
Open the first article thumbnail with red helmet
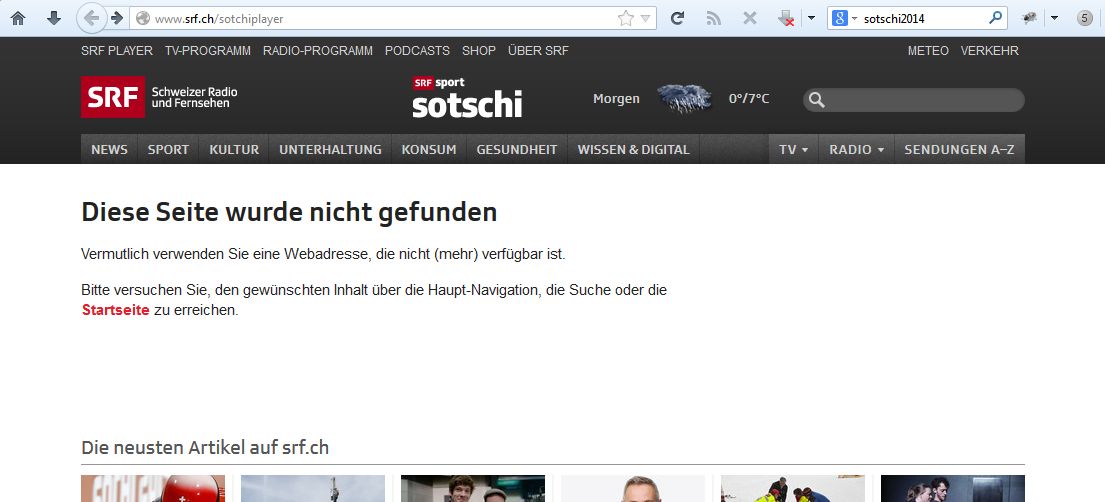point(153,489)
